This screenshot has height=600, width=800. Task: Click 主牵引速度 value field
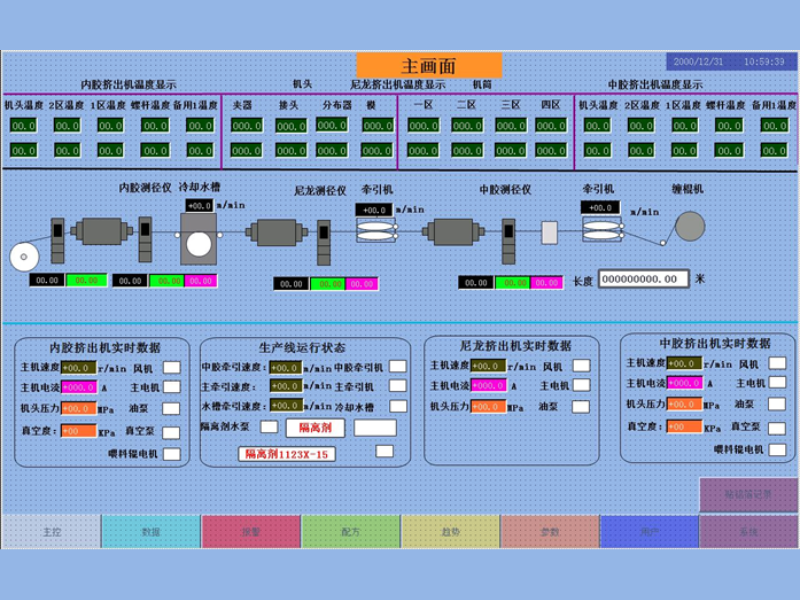click(x=286, y=386)
